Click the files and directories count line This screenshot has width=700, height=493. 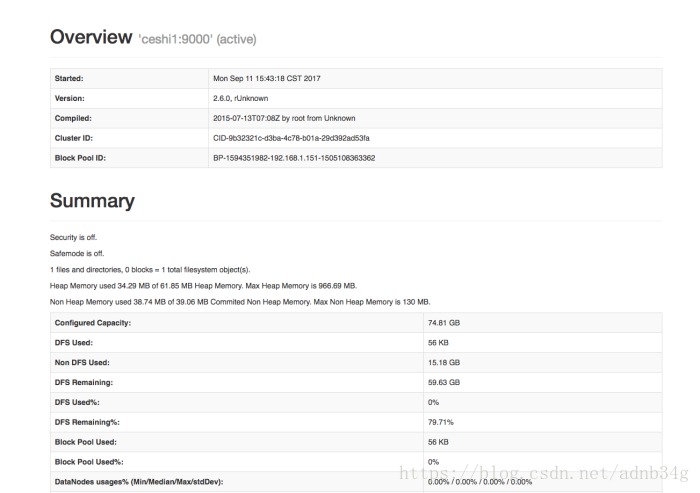[x=150, y=270]
